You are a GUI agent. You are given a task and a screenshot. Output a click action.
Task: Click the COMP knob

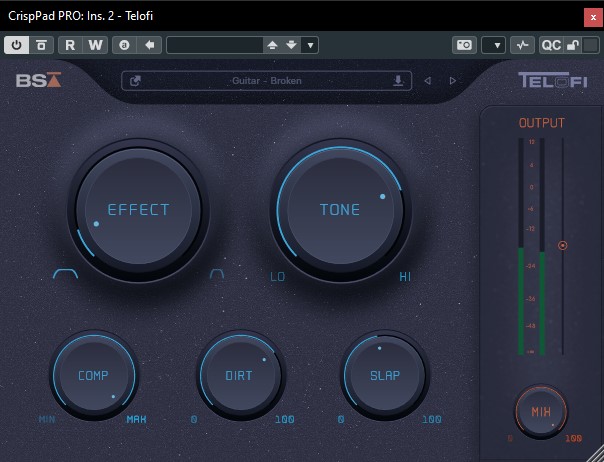point(94,375)
